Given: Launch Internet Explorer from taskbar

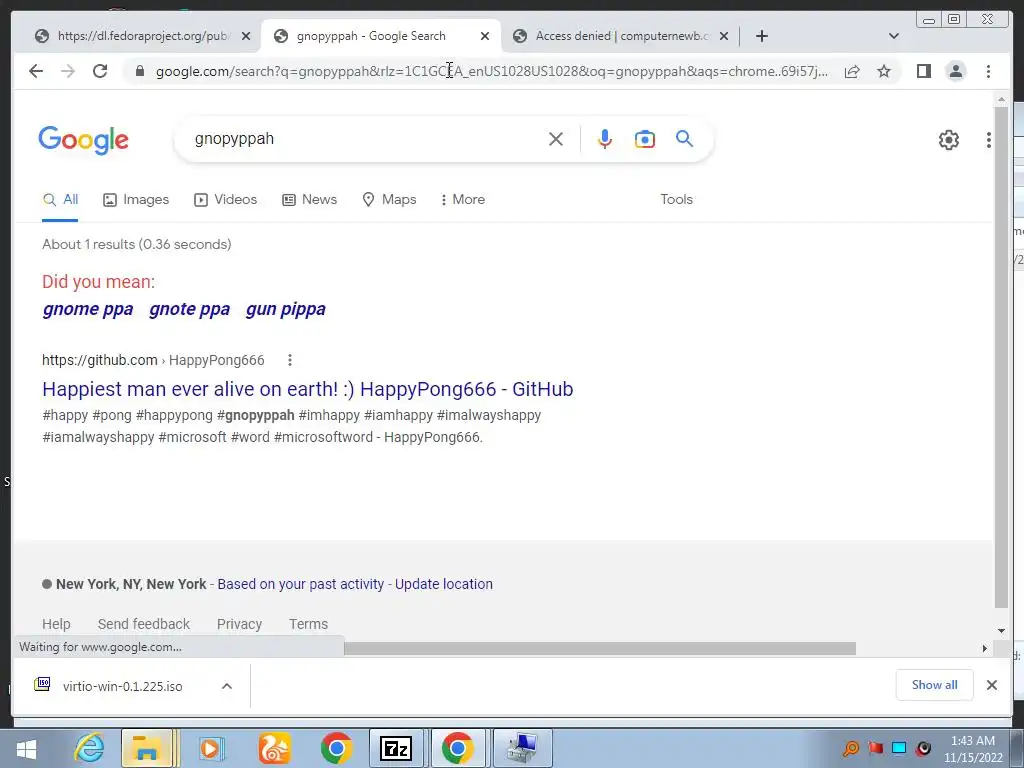Looking at the screenshot, I should click(x=89, y=748).
